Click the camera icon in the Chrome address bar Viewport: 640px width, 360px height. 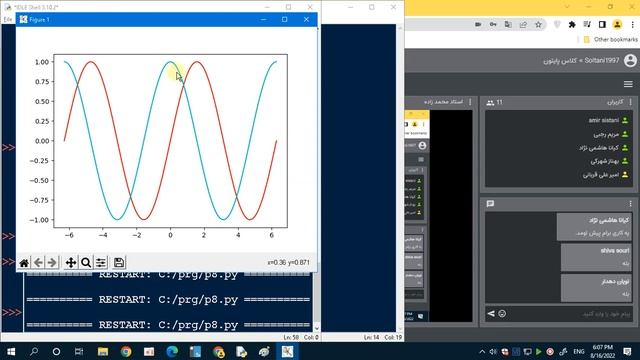point(478,24)
